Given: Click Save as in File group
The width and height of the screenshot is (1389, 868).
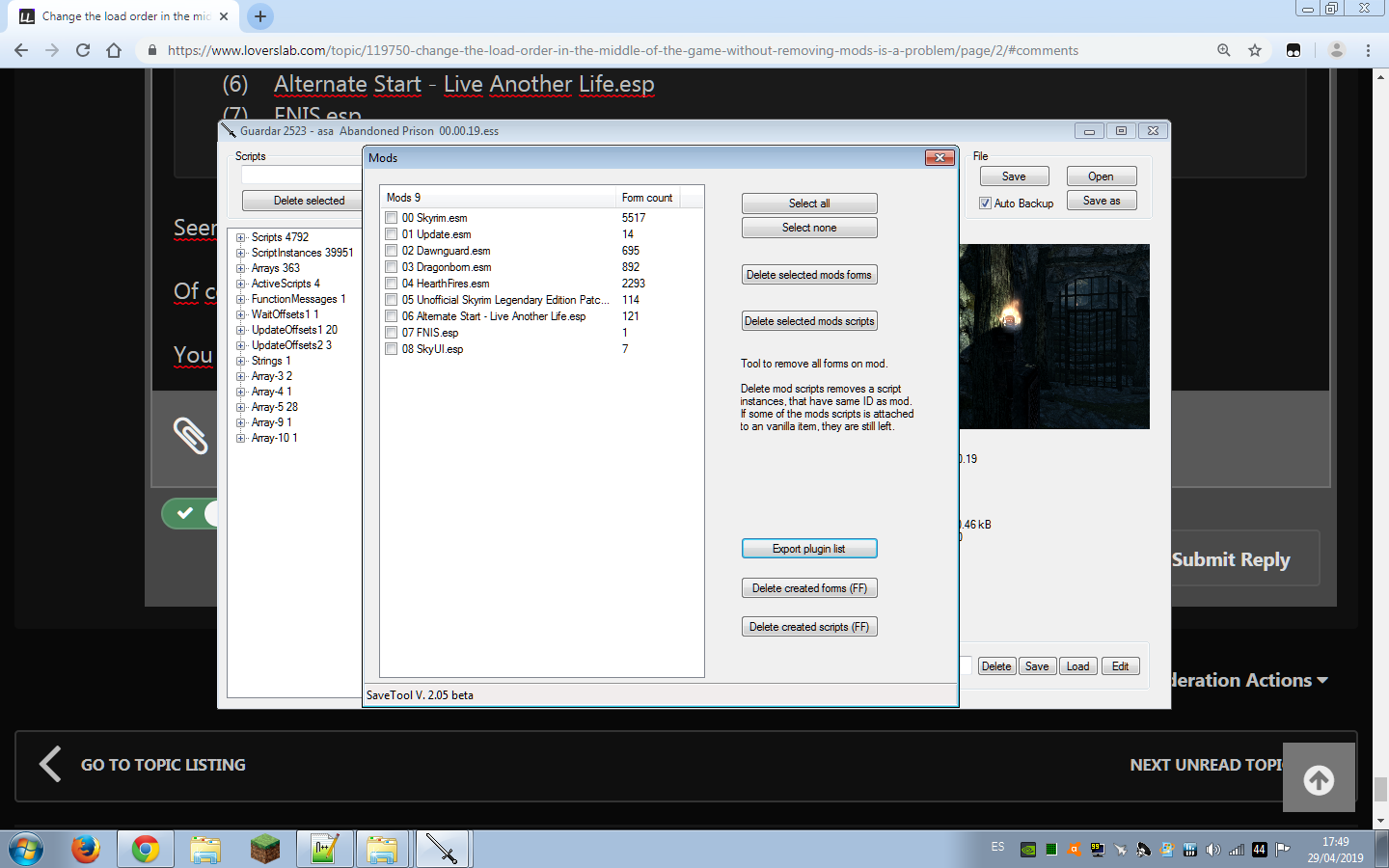Looking at the screenshot, I should (1102, 201).
